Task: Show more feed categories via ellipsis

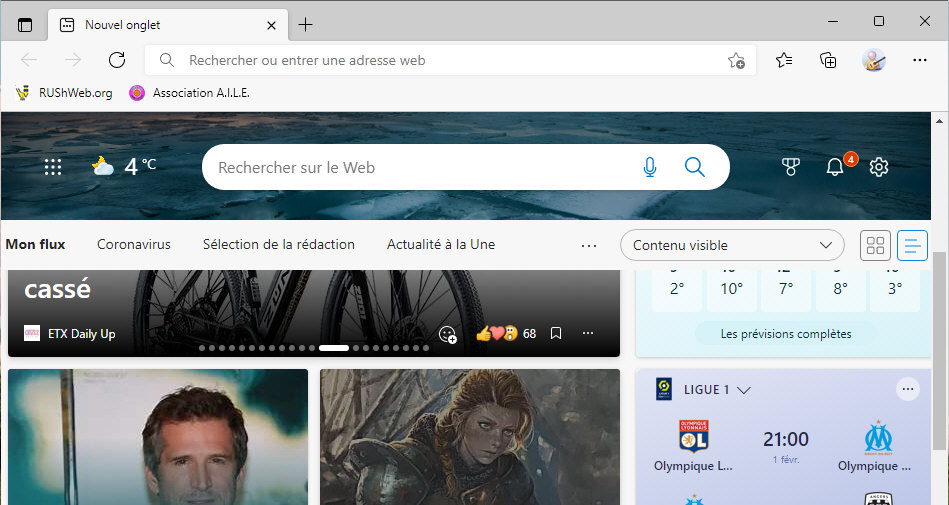Action: 589,245
